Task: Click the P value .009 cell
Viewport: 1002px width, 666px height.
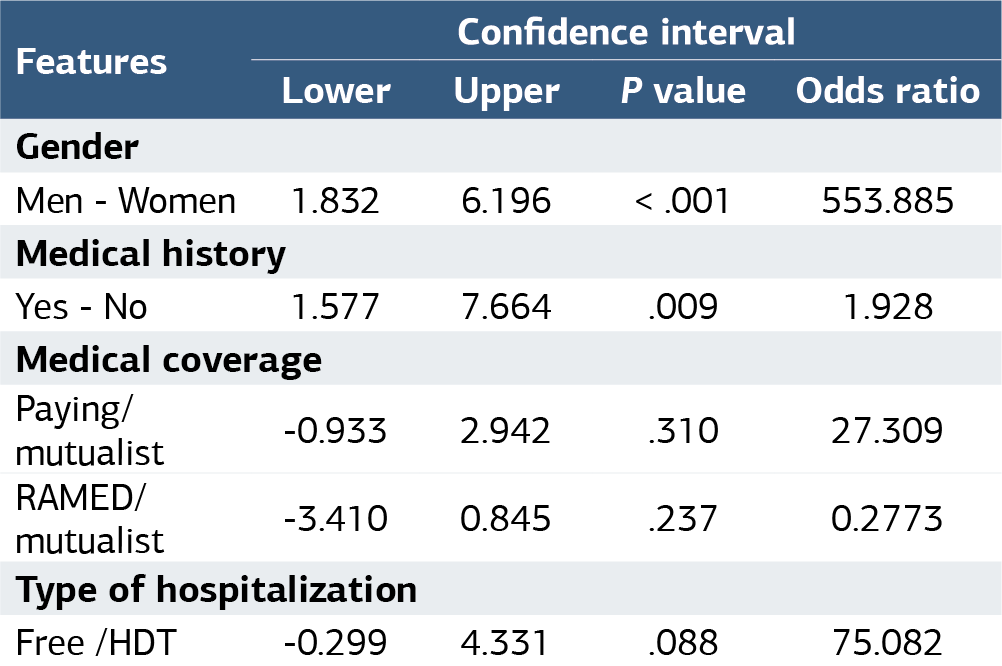Action: tap(682, 307)
